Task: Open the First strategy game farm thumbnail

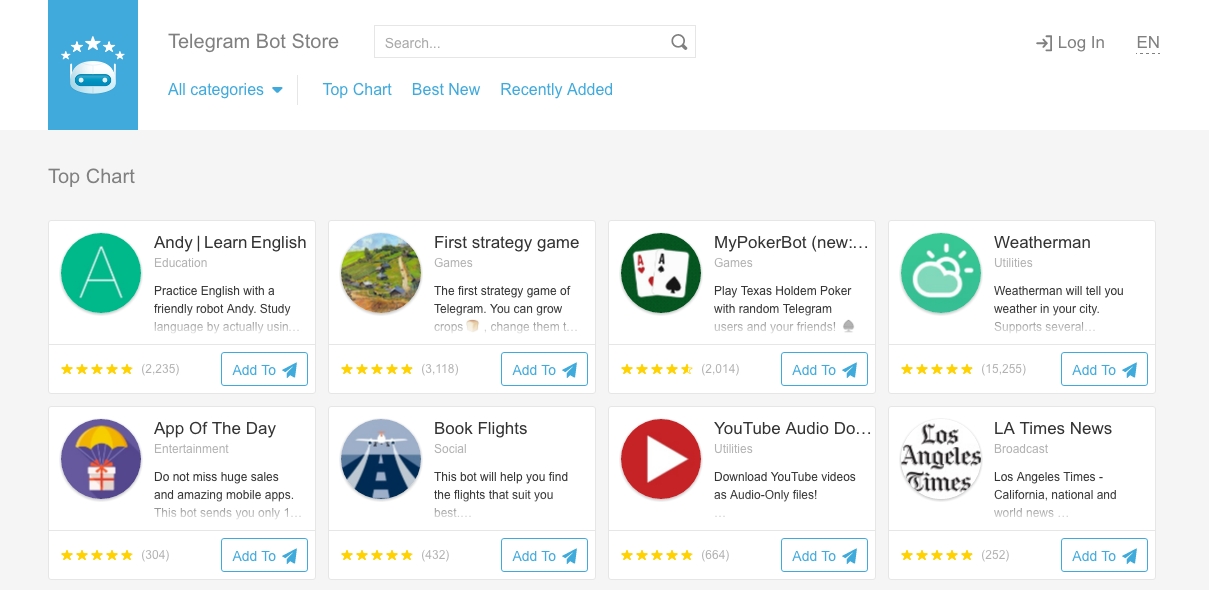Action: coord(381,274)
